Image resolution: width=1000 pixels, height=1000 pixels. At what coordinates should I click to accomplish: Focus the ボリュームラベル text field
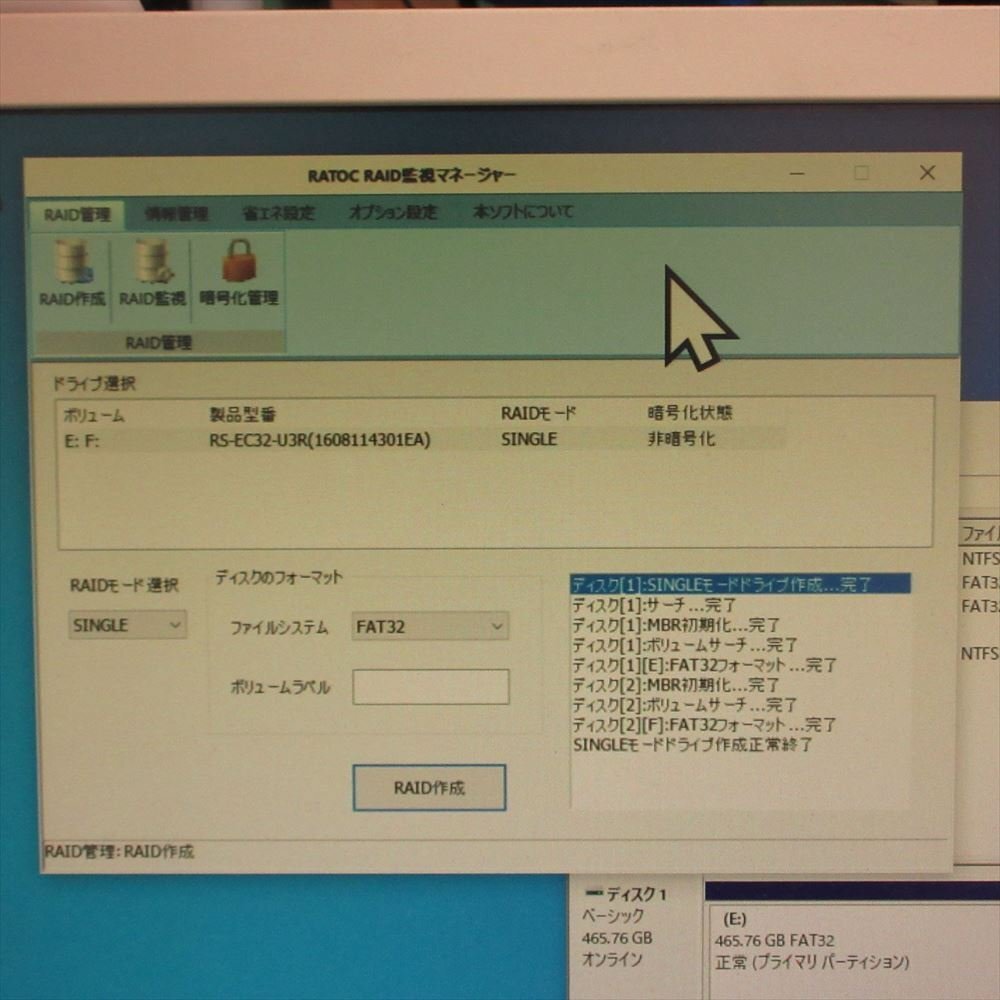coord(431,687)
